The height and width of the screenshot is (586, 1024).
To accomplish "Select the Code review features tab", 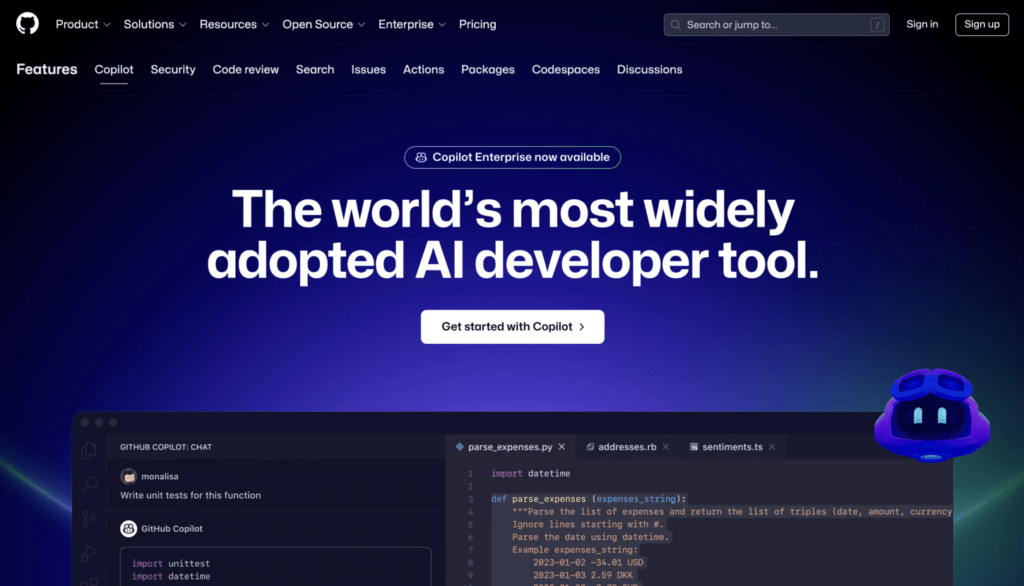I will tap(246, 69).
